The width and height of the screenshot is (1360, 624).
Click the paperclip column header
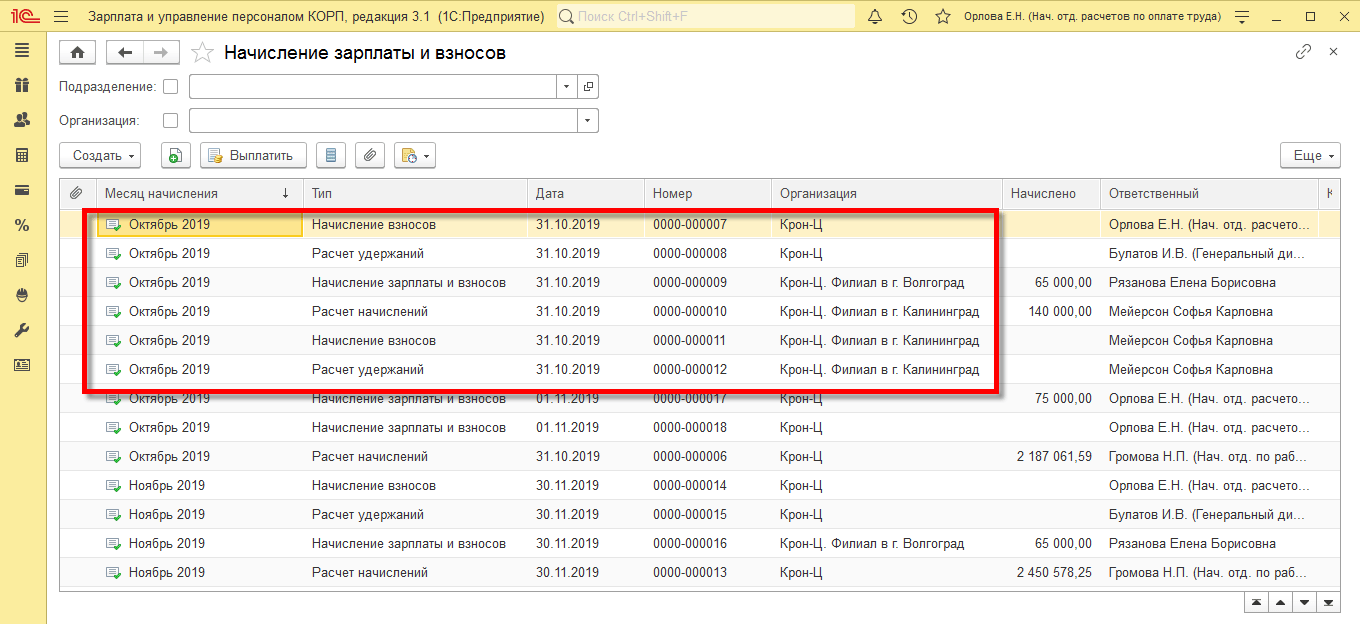76,194
